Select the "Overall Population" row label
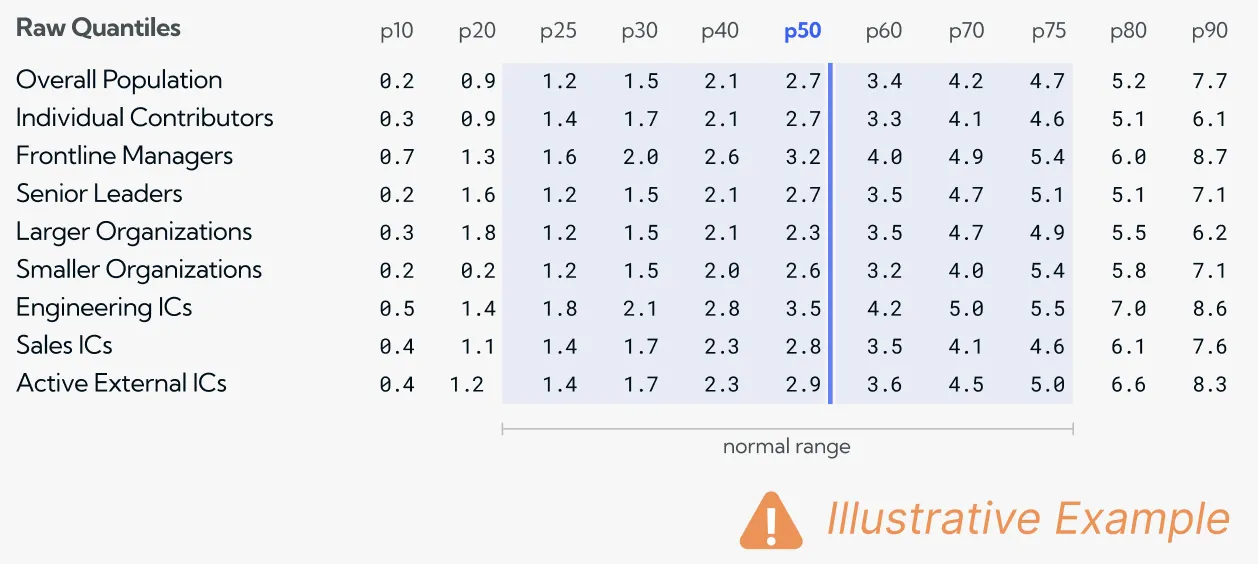The image size is (1258, 564). tap(119, 80)
